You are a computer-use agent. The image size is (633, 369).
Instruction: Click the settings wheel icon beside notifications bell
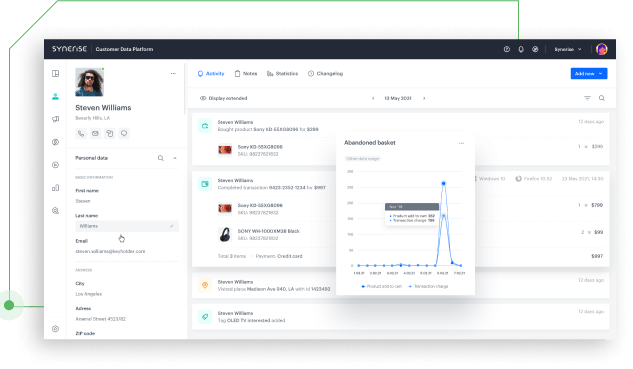coord(535,49)
